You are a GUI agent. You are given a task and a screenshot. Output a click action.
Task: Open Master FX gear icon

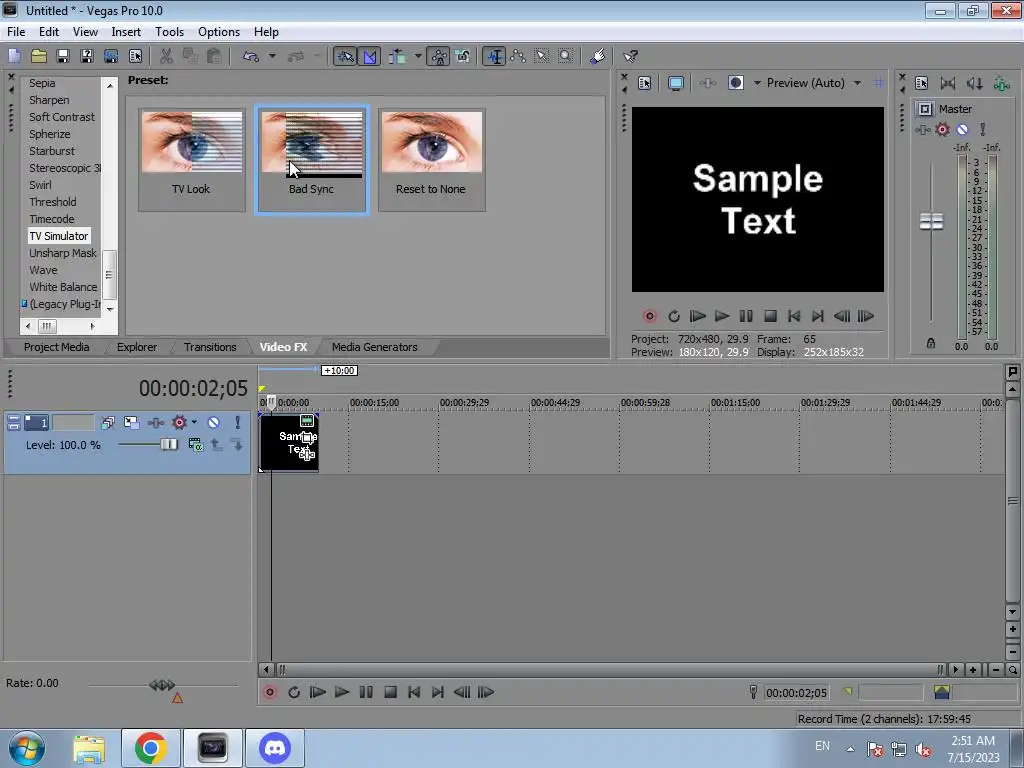click(942, 129)
